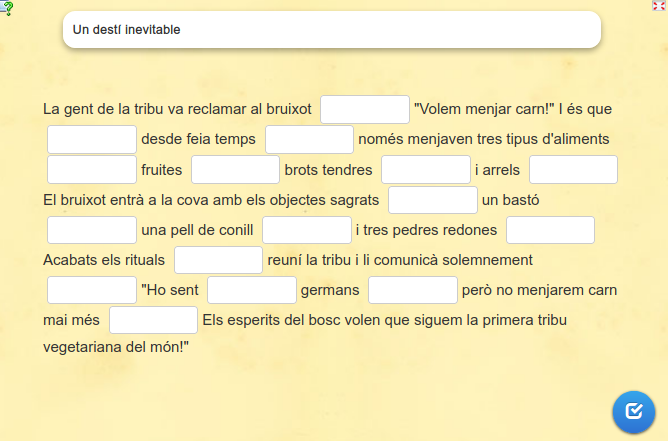Toggle fullscreen with the red arrows icon
This screenshot has height=441, width=668.
pos(659,6)
